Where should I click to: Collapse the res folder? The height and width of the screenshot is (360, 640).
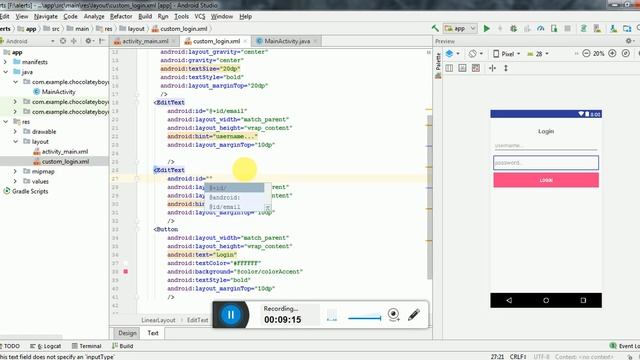click(x=5, y=122)
